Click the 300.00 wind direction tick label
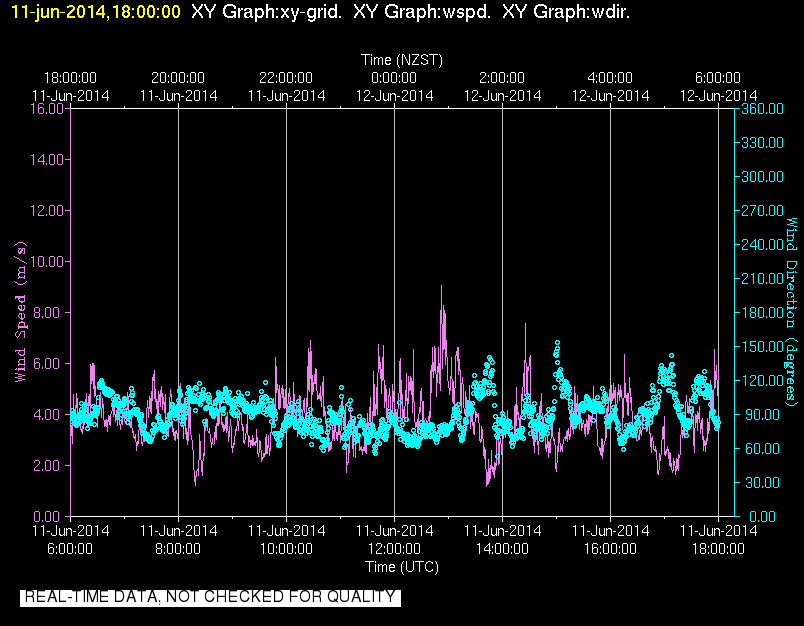This screenshot has width=804, height=626. 762,176
